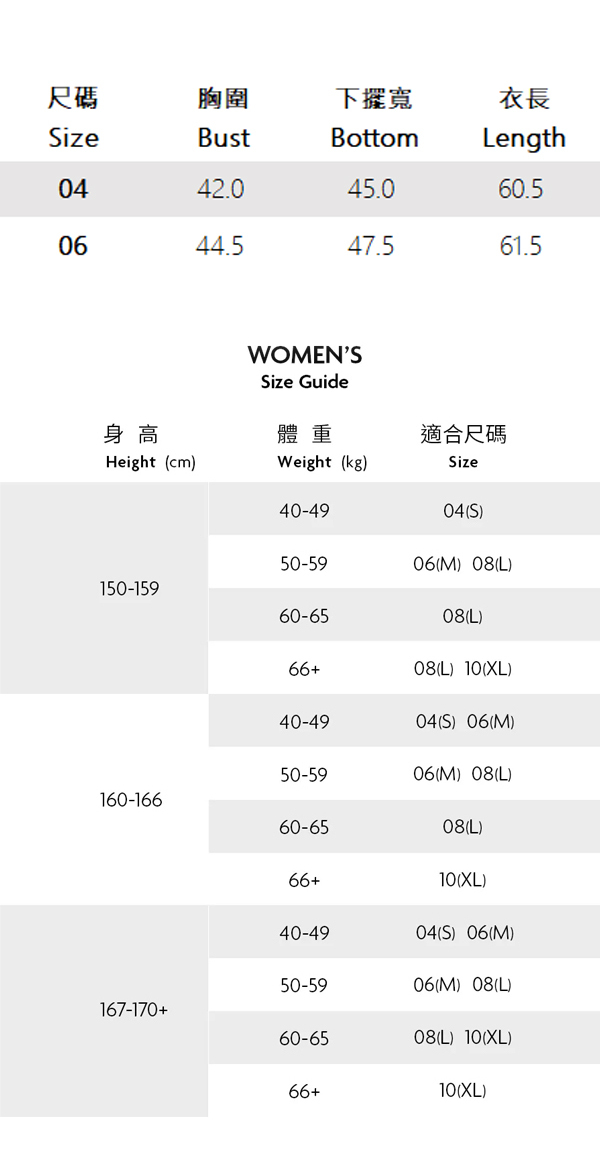This screenshot has height=1160, width=600.
Task: Click the 尺碼 Size column header
Action: point(73,118)
